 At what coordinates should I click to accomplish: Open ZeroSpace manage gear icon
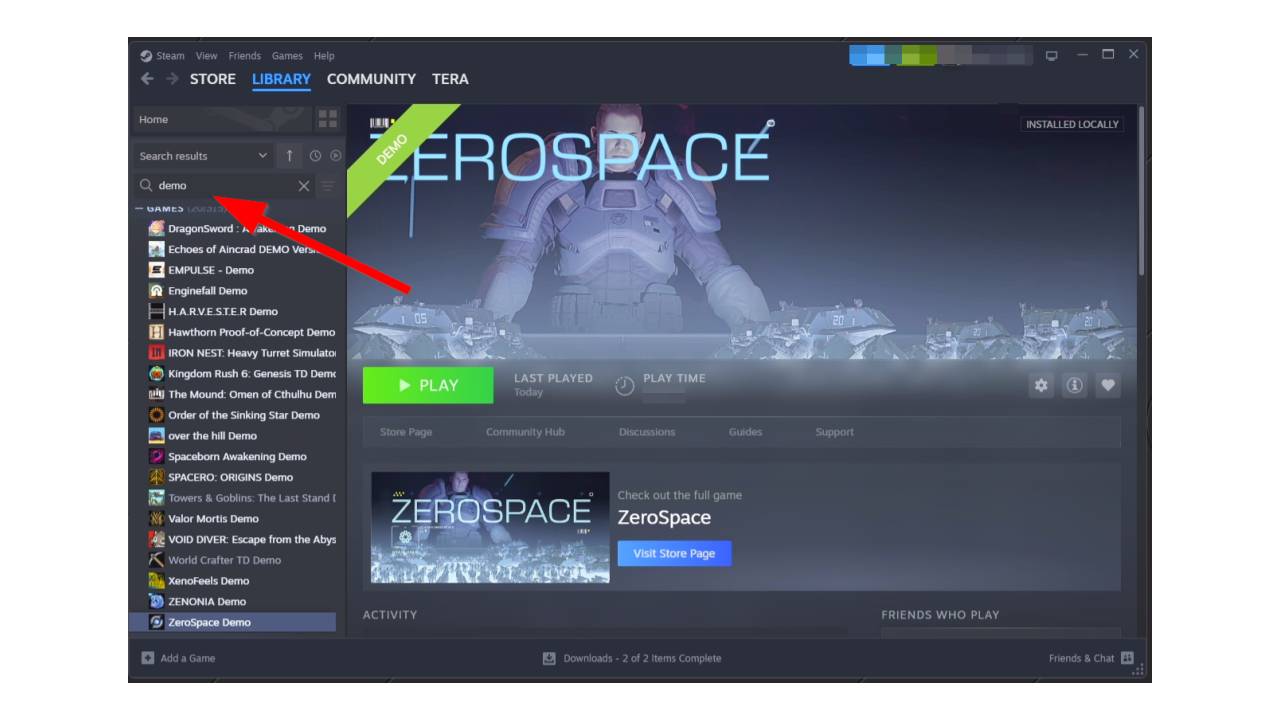(1041, 385)
